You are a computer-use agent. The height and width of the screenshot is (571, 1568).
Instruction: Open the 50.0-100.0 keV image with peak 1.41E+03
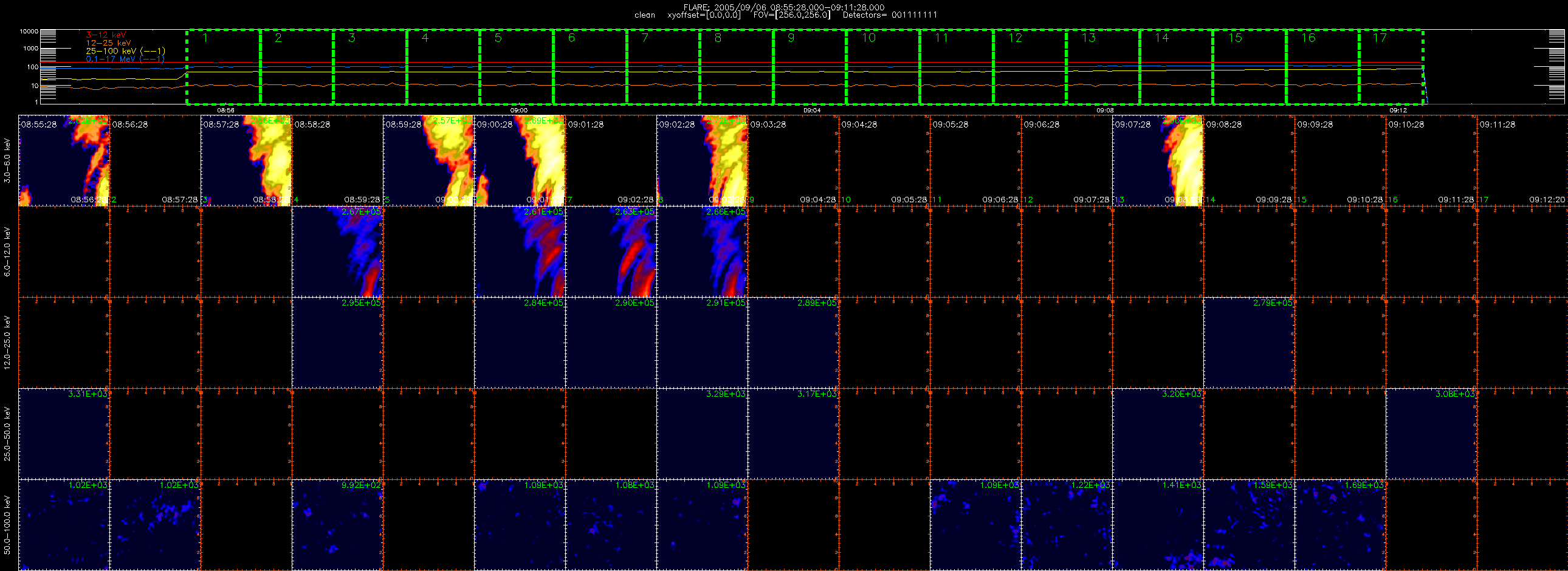point(1158,525)
